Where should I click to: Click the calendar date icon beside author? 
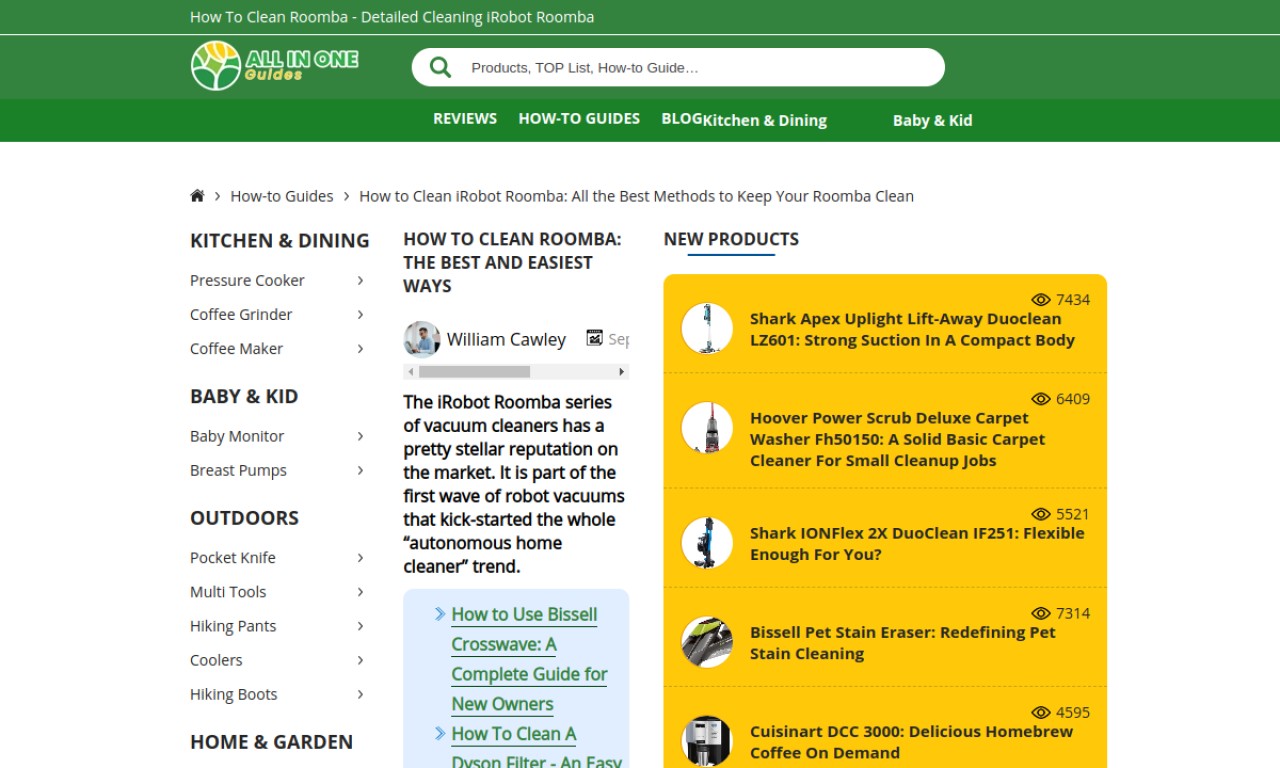[595, 338]
